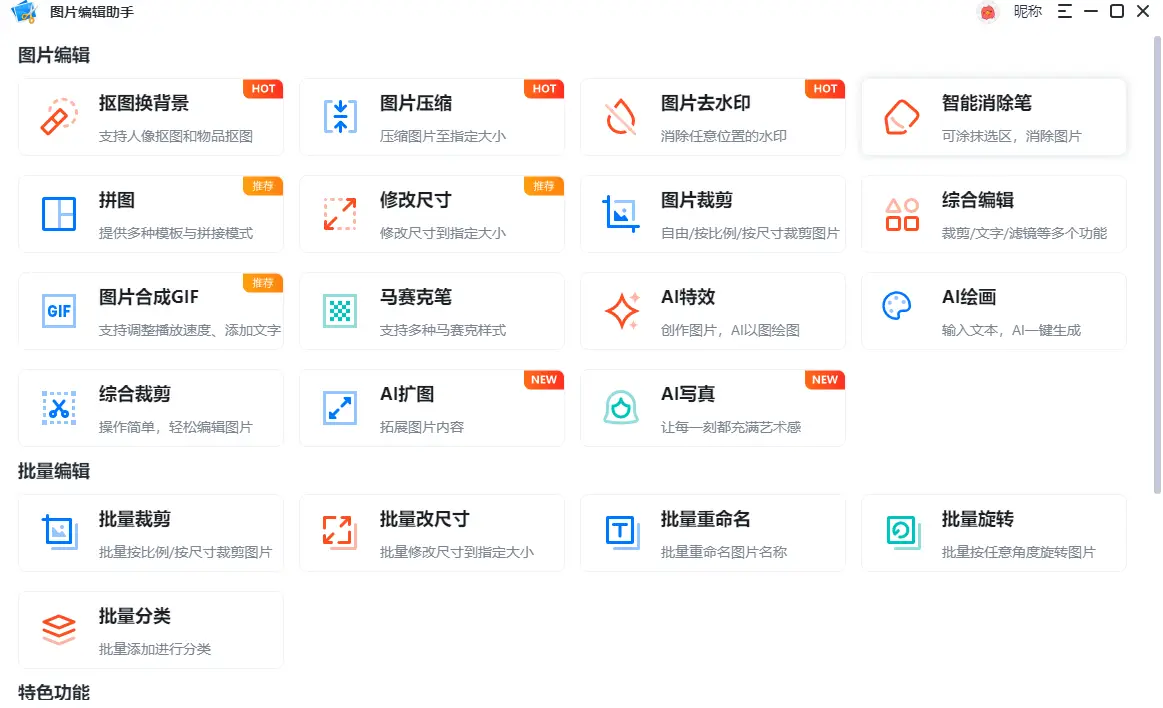This screenshot has width=1163, height=708.
Task: Click the AI扩图 expand icon
Action: (340, 408)
